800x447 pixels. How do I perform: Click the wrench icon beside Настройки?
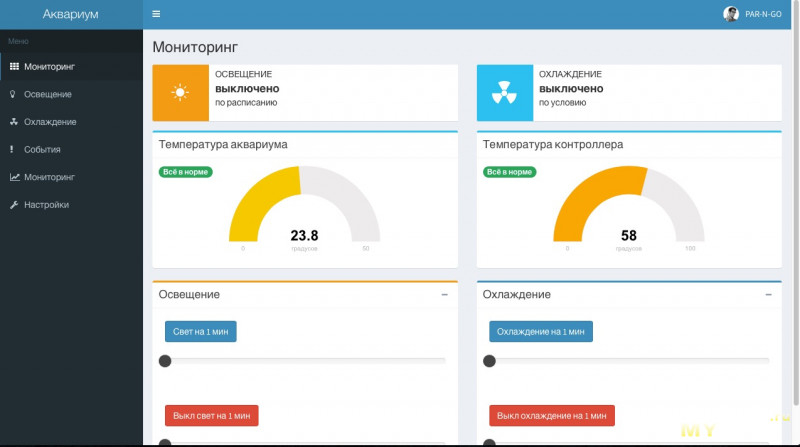[x=13, y=205]
